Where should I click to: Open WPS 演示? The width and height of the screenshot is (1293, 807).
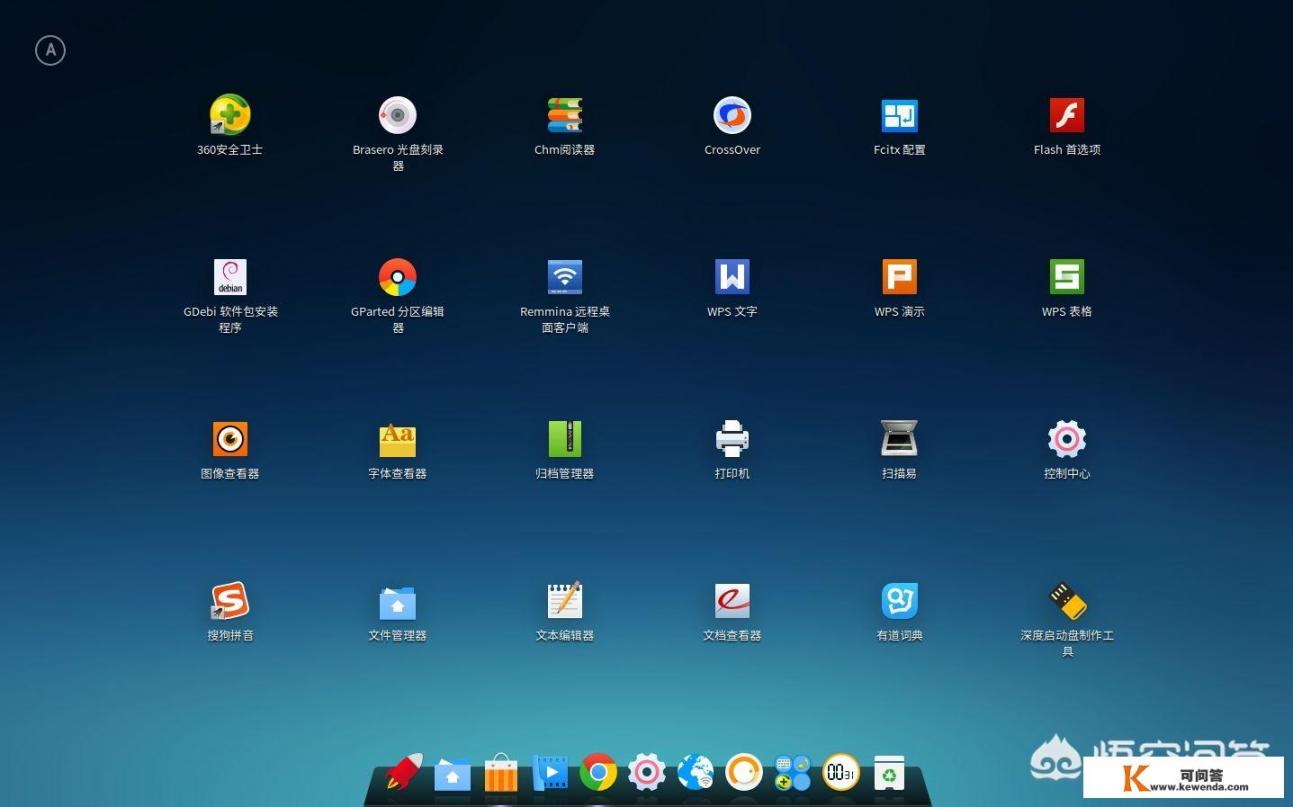pyautogui.click(x=899, y=277)
